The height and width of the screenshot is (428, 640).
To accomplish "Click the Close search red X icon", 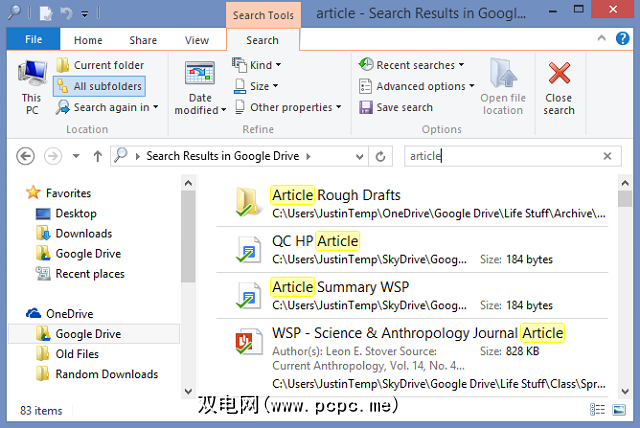I will pyautogui.click(x=559, y=76).
